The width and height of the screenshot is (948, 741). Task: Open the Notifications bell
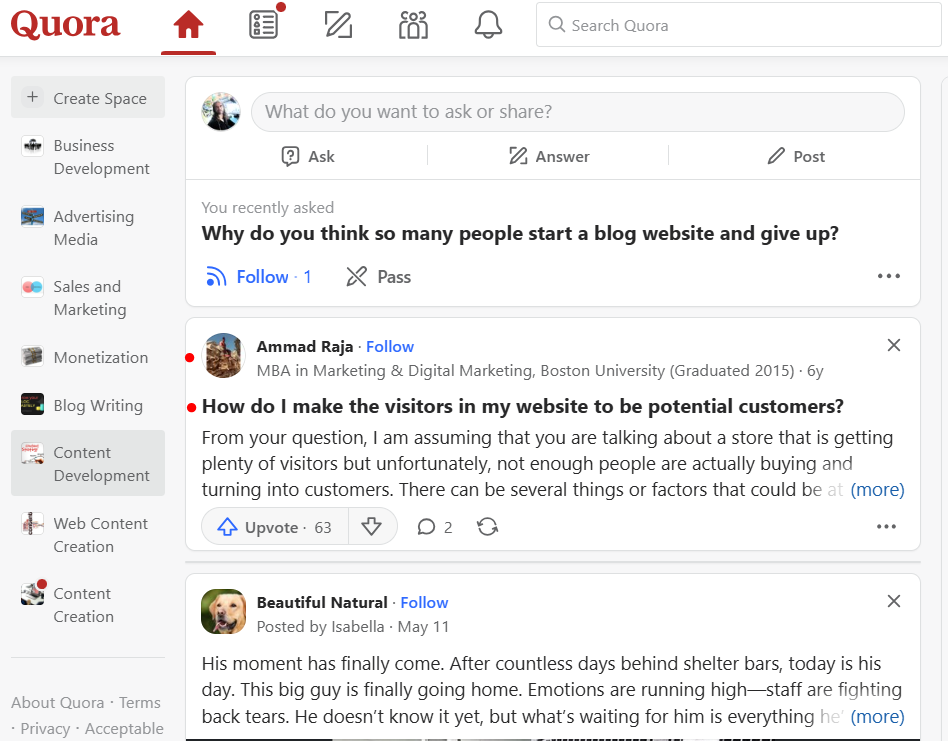(x=488, y=24)
